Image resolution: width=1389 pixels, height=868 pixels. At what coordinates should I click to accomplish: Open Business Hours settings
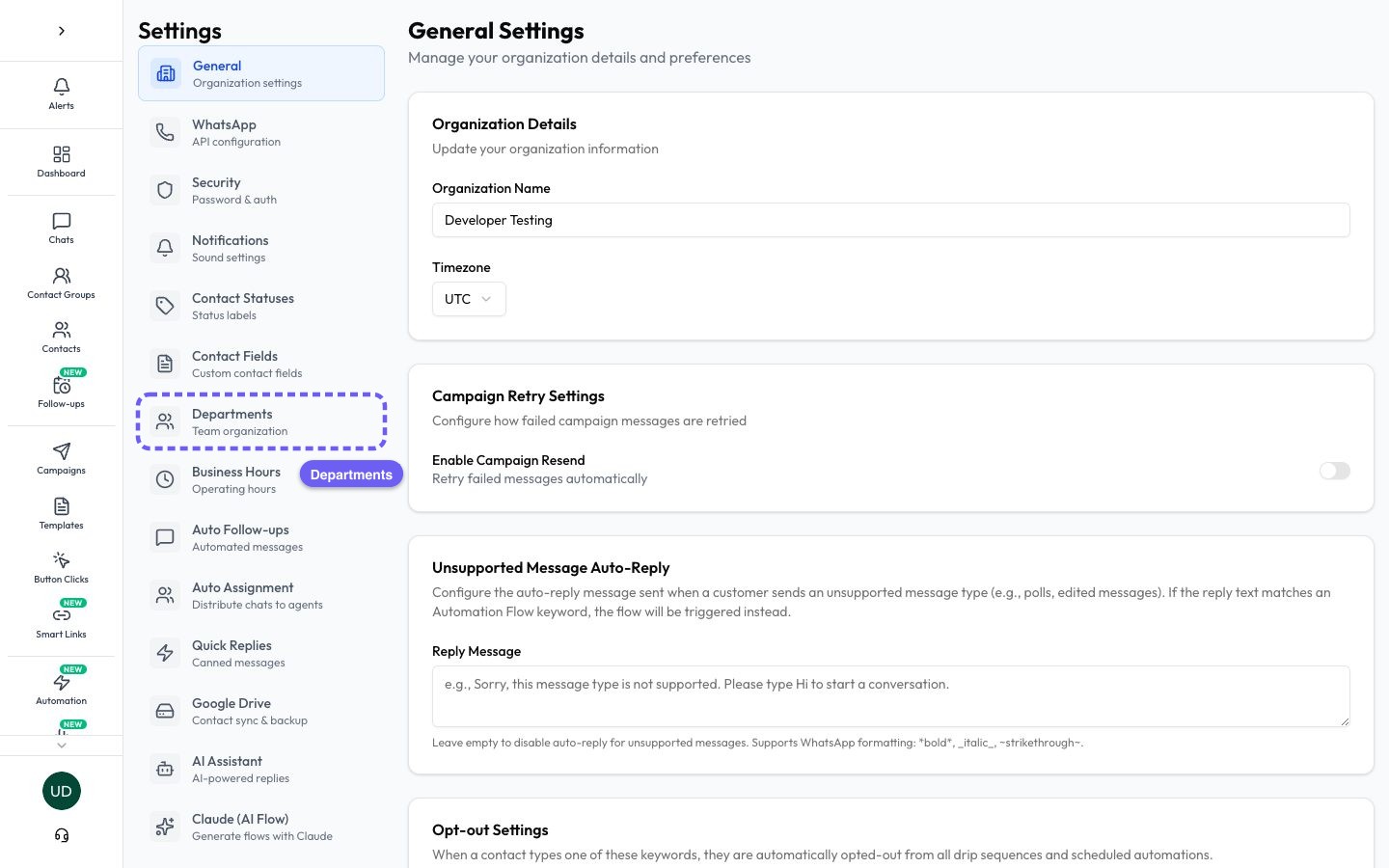[261, 479]
